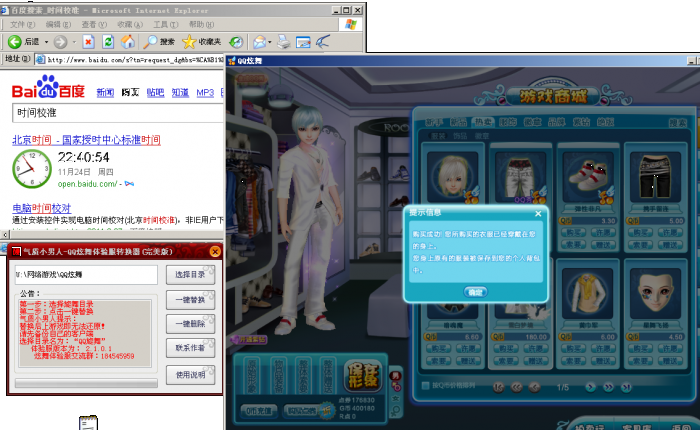Close the 气质小男人 converter window
The width and height of the screenshot is (700, 430).
[x=215, y=252]
